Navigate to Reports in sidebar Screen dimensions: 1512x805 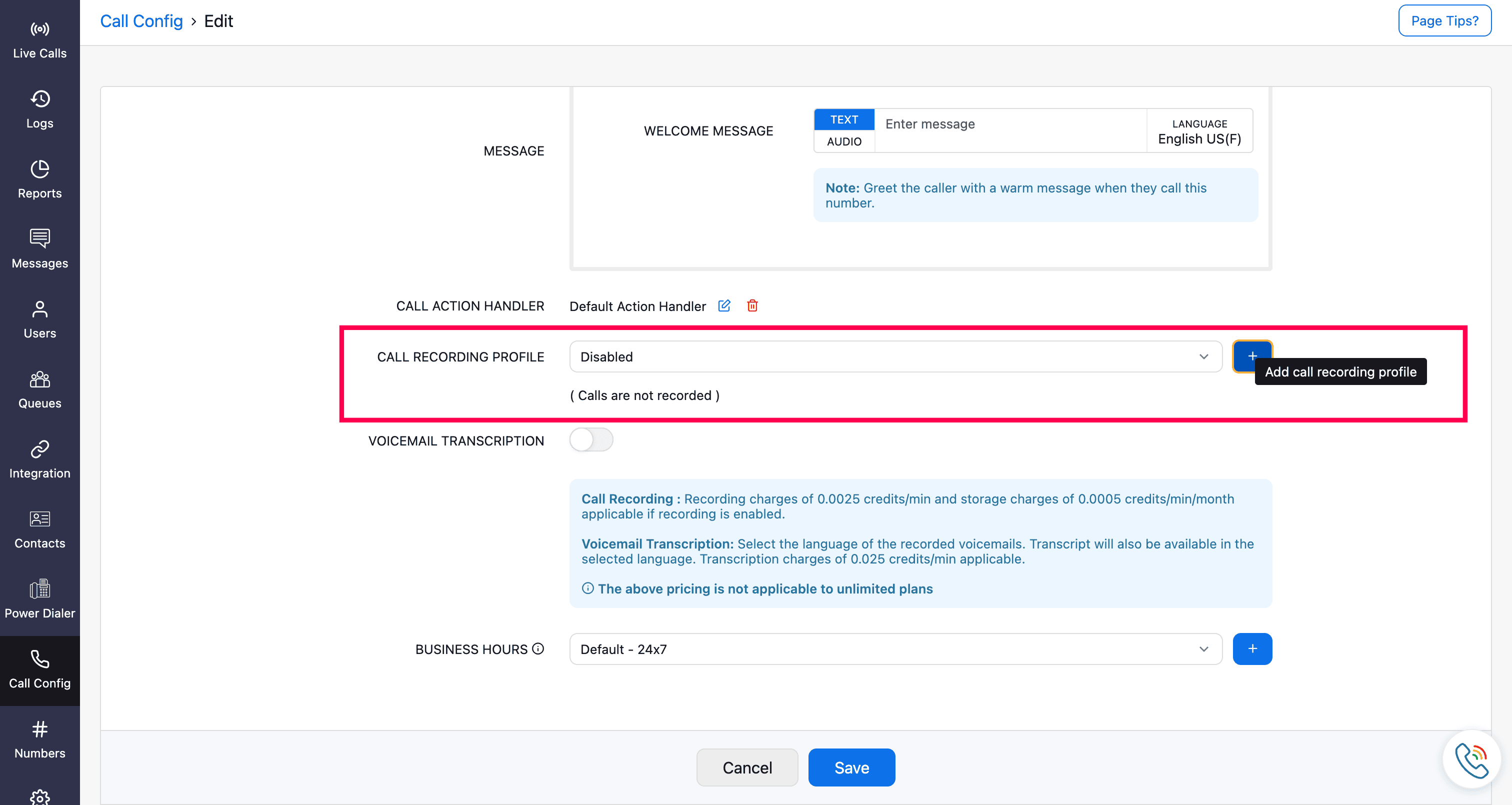(39, 179)
